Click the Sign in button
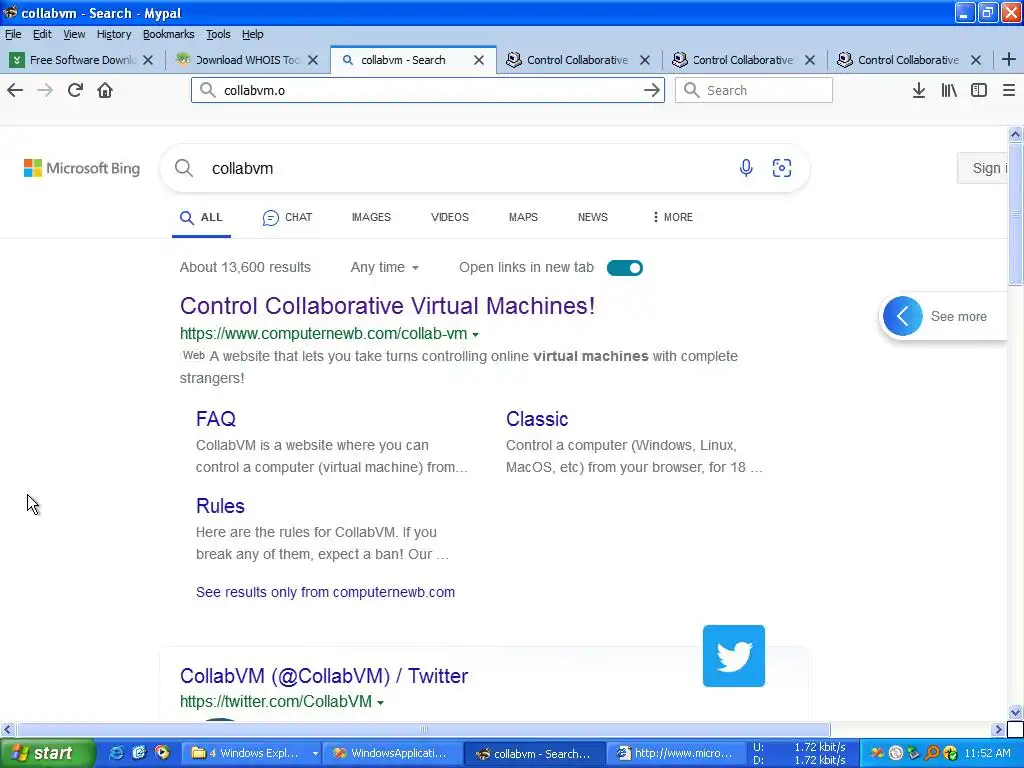1024x768 pixels. click(982, 168)
